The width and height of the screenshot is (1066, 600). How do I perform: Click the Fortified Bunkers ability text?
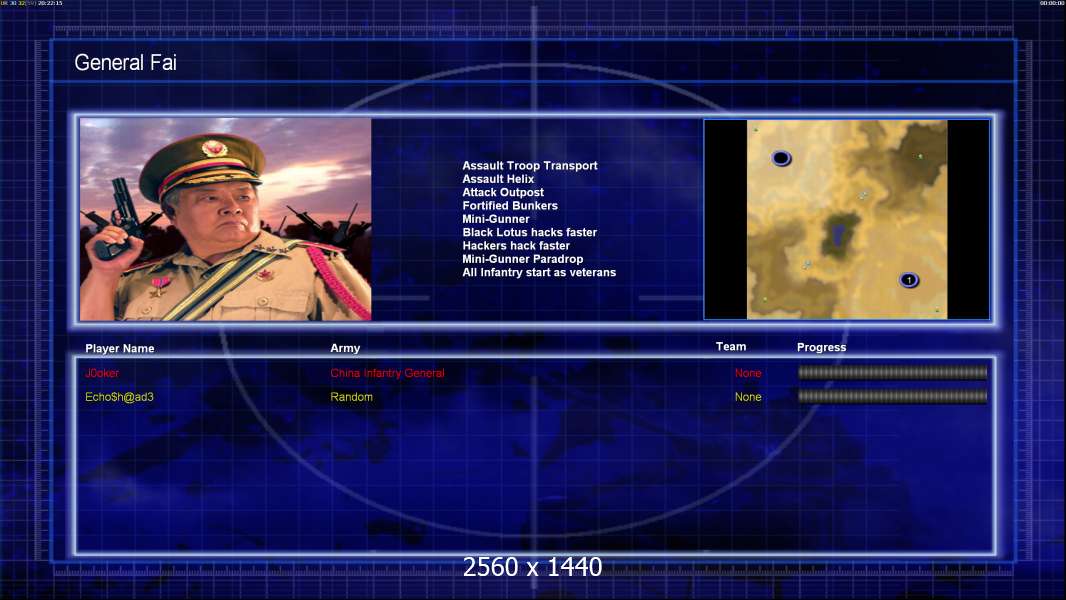pos(510,206)
